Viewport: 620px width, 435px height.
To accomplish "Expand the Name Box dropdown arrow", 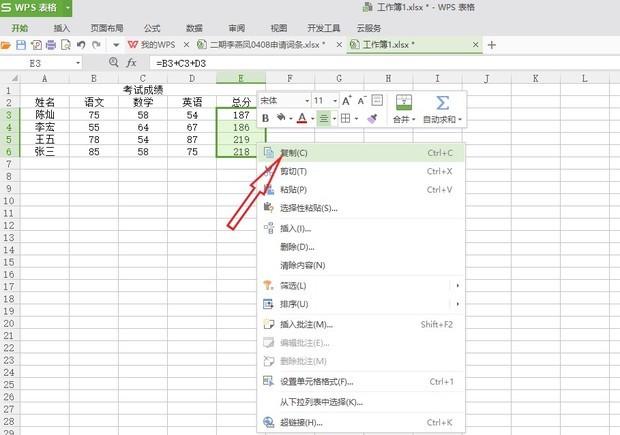I will (78, 63).
